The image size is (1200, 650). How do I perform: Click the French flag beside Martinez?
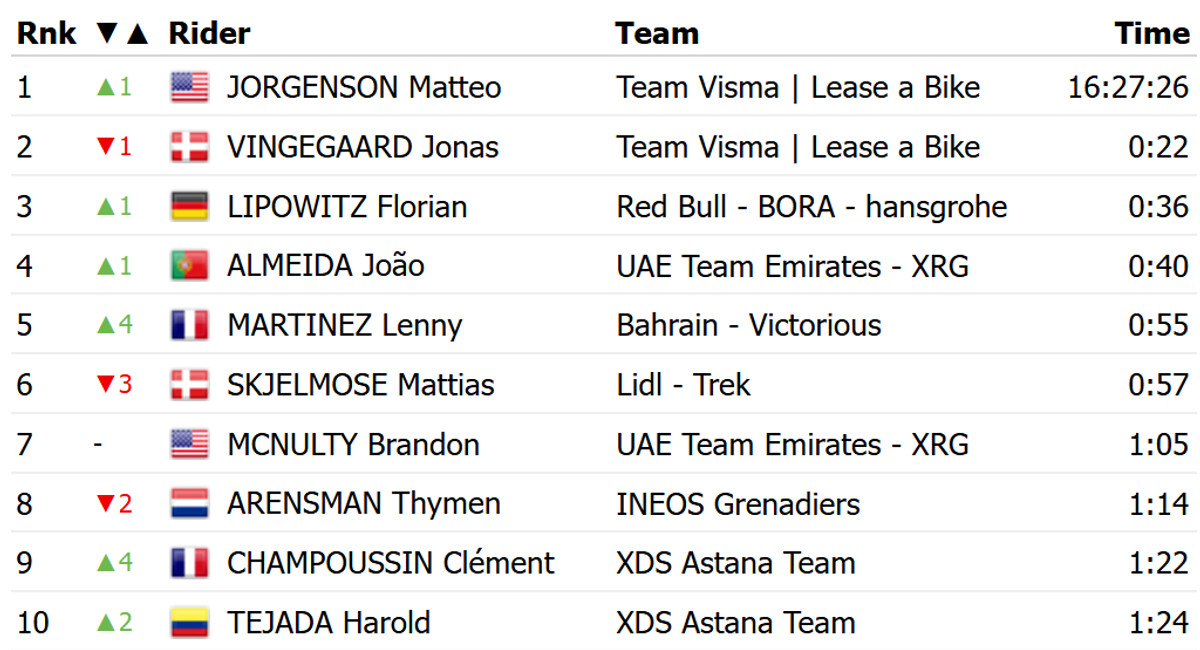pos(189,326)
